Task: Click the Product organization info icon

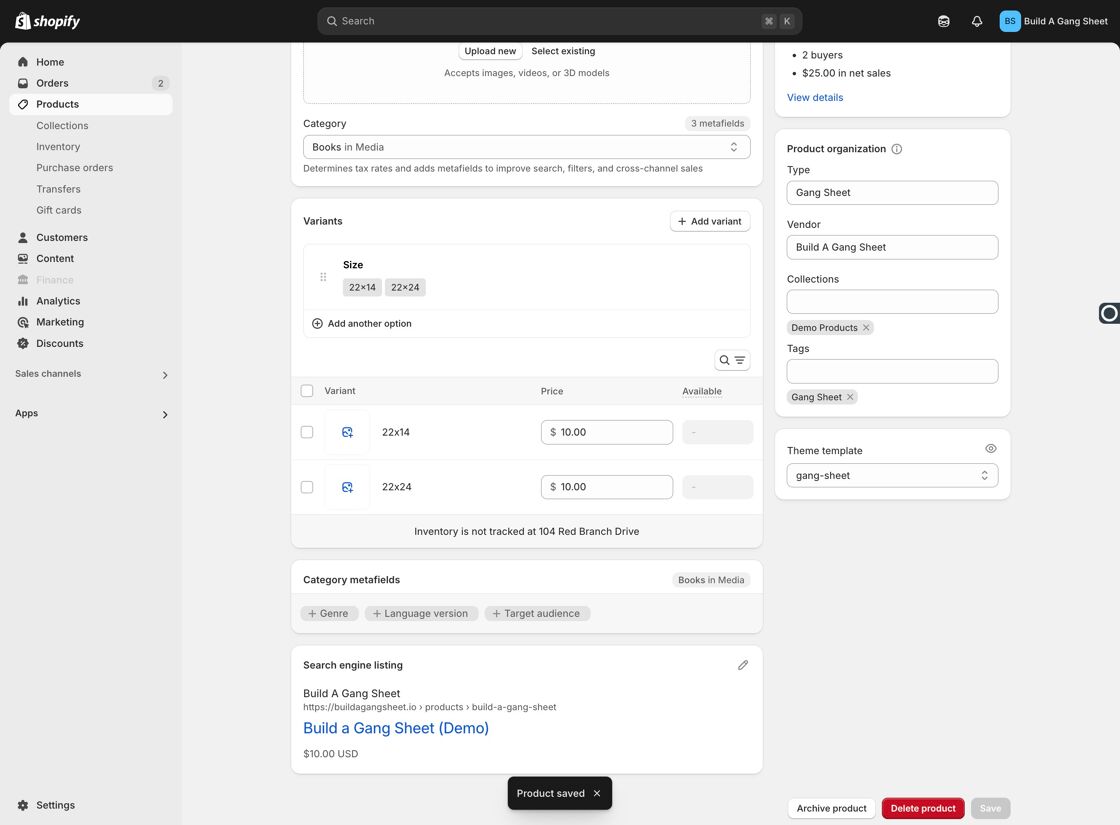Action: pyautogui.click(x=896, y=149)
